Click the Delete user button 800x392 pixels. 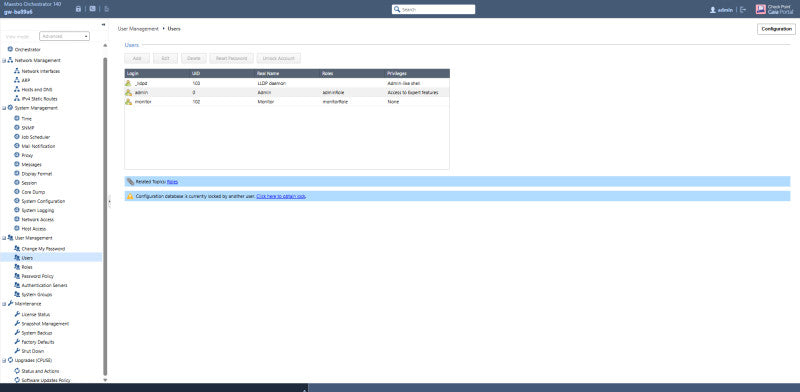click(194, 58)
